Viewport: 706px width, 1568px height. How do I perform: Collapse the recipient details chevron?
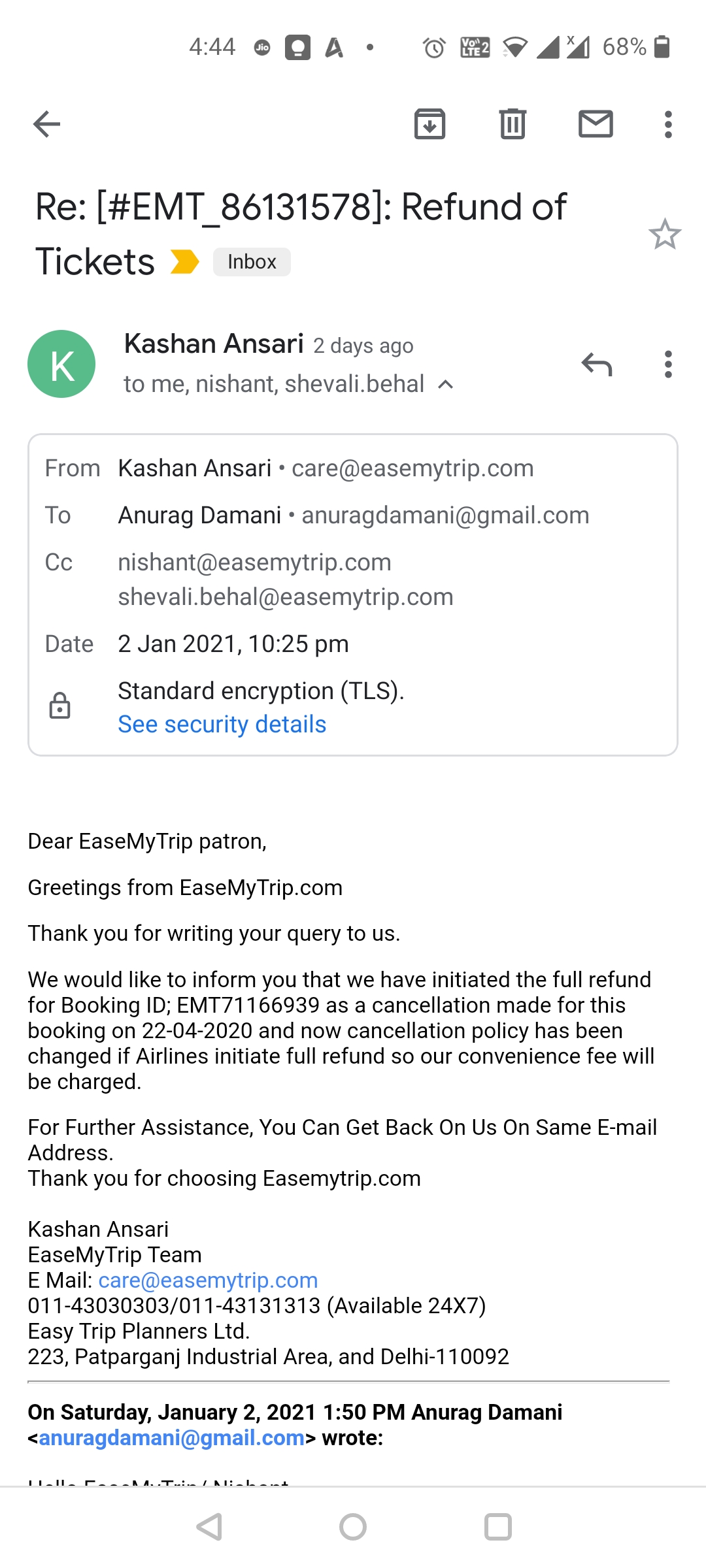[x=446, y=384]
